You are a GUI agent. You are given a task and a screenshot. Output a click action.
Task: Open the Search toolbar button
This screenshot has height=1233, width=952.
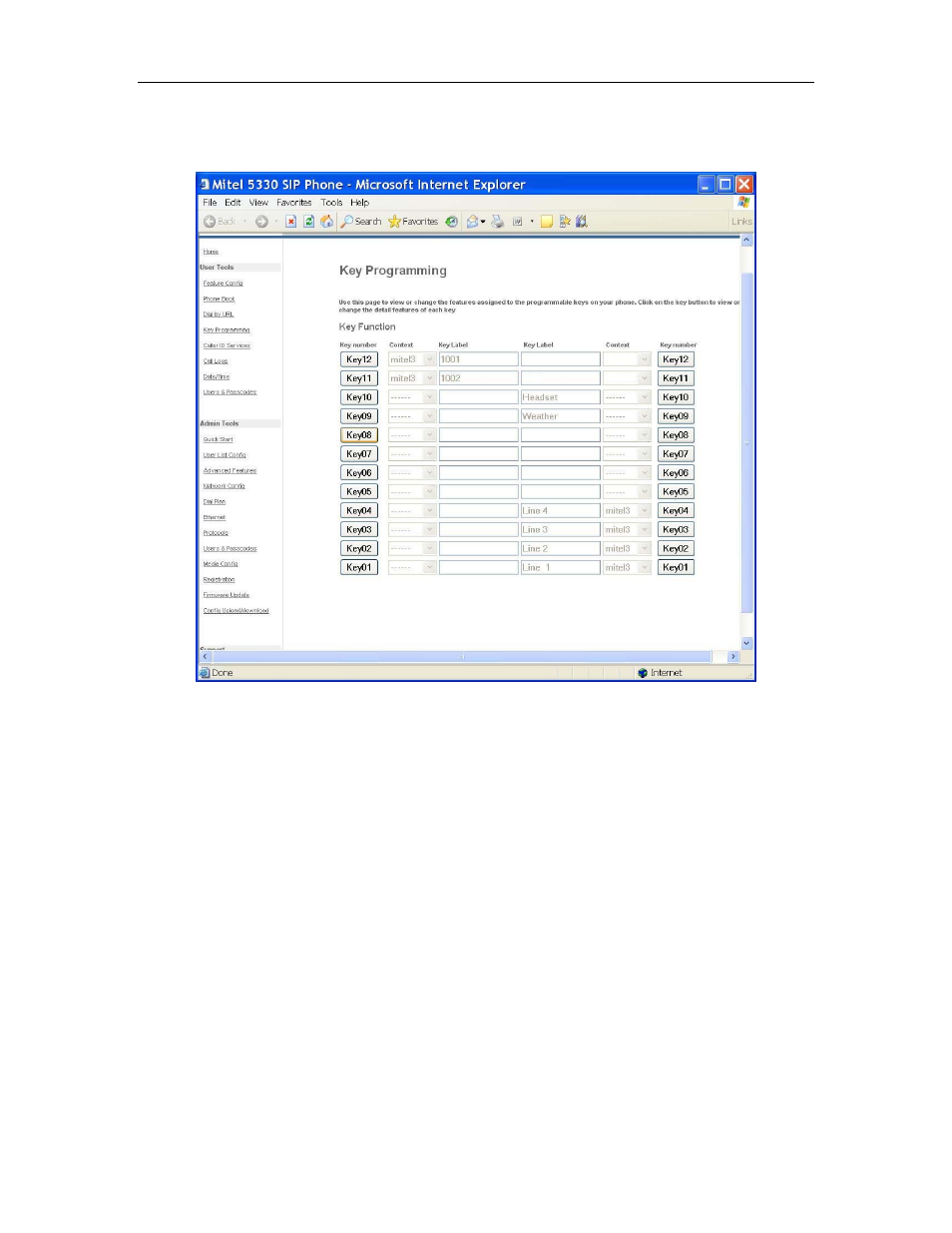[361, 222]
